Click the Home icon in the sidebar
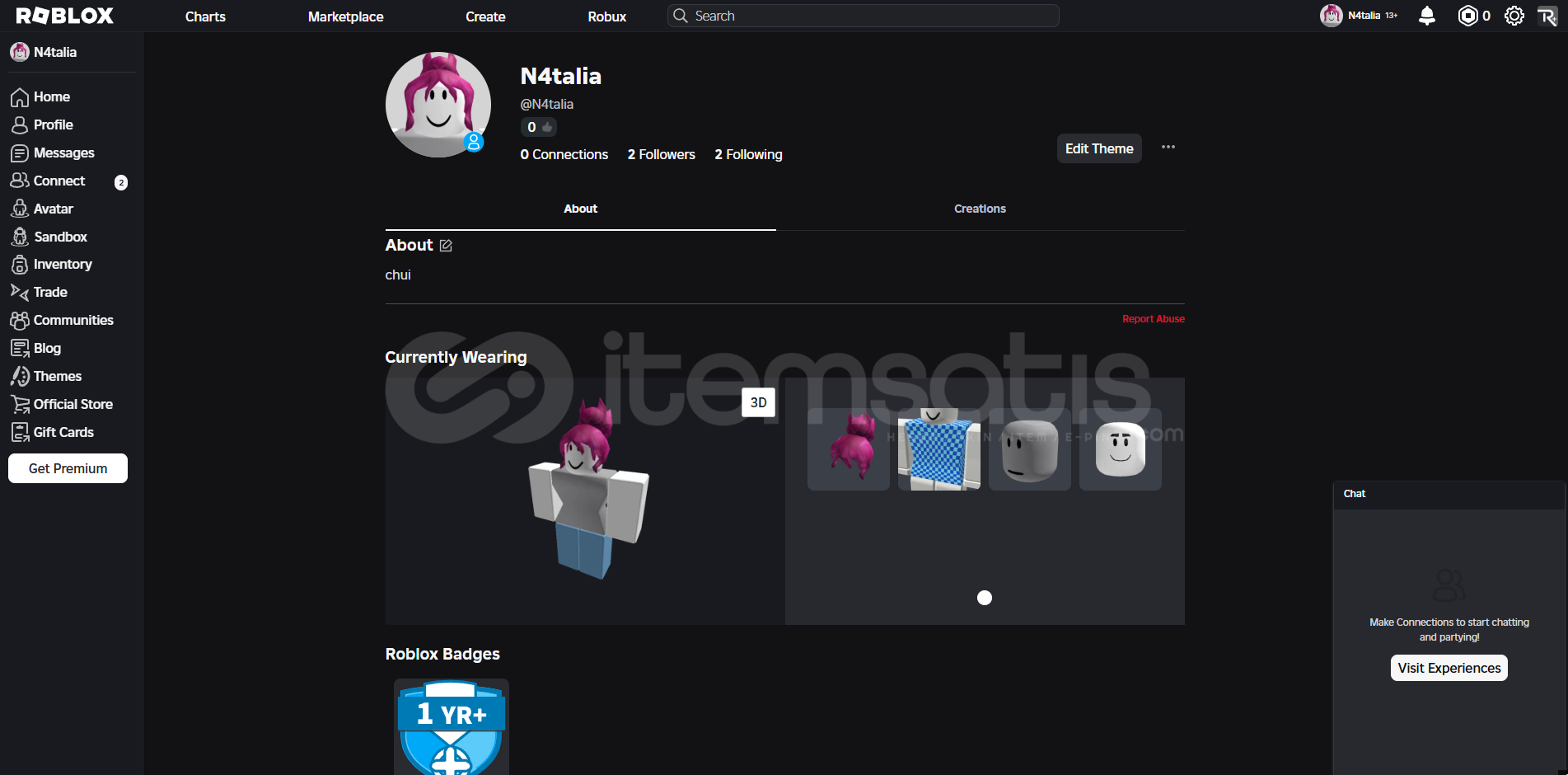The image size is (1568, 775). [x=20, y=97]
